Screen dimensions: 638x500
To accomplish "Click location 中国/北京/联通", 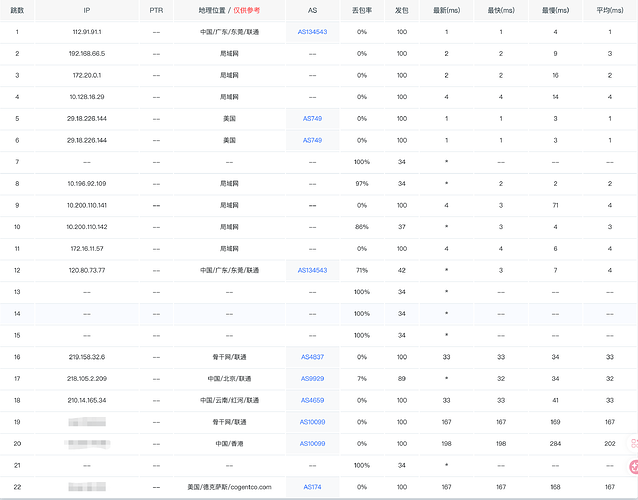I will pyautogui.click(x=229, y=378).
